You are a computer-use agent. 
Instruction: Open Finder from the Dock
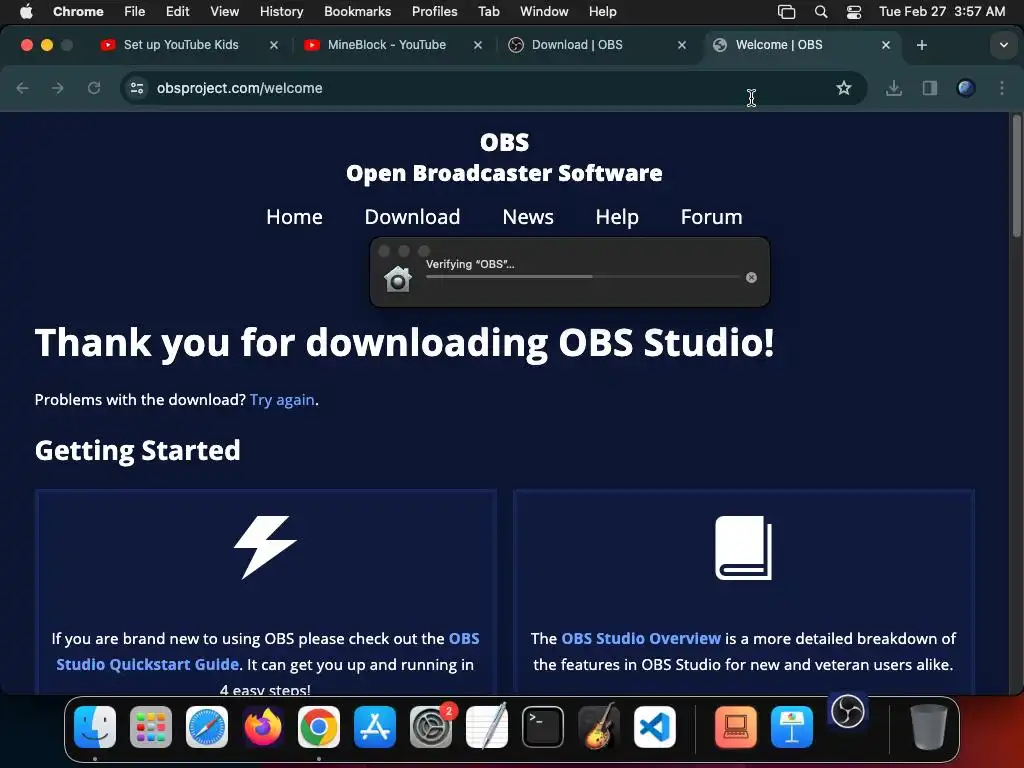pos(95,727)
